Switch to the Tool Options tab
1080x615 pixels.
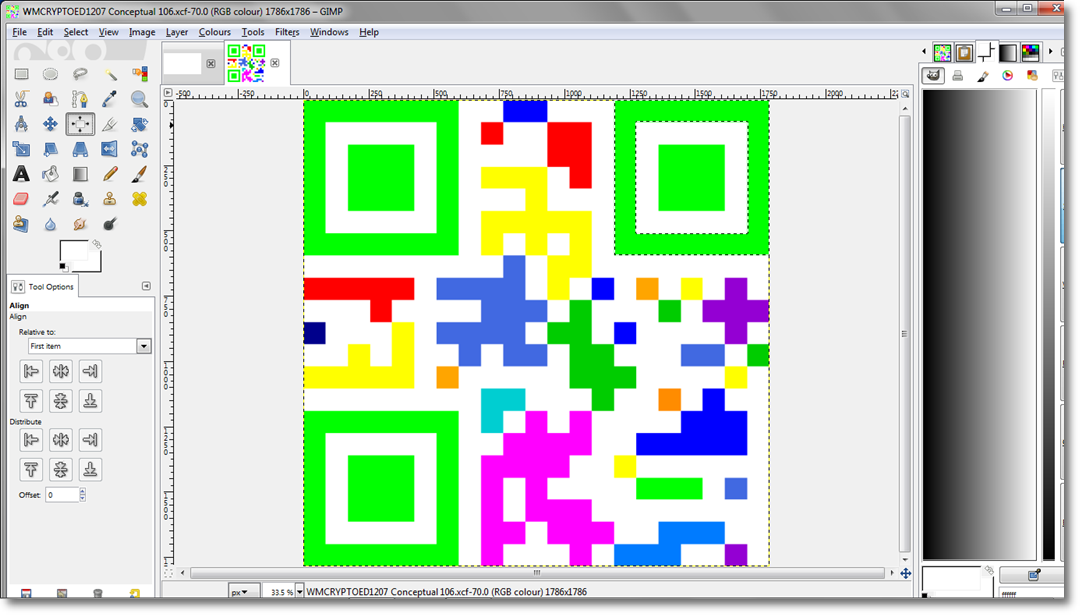click(x=43, y=286)
